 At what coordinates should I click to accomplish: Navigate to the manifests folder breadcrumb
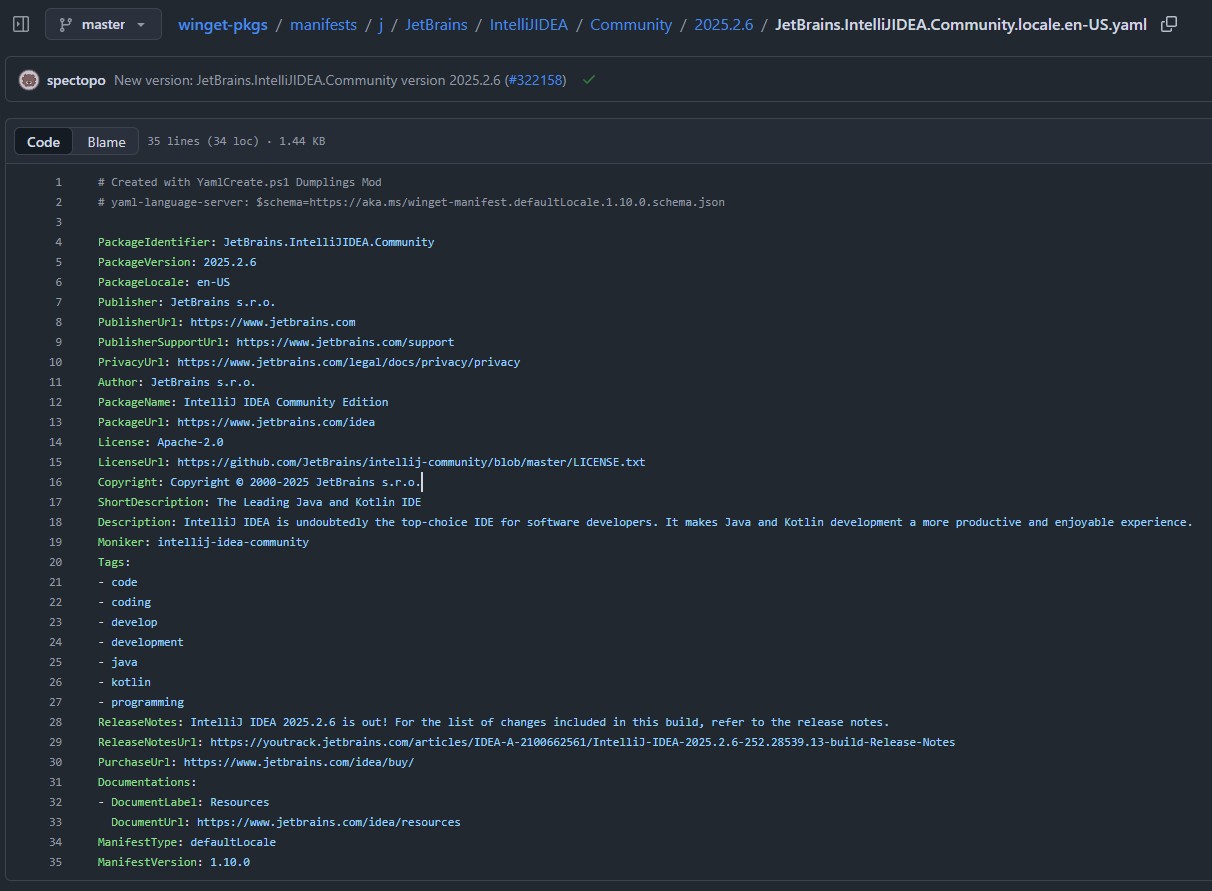coord(323,24)
